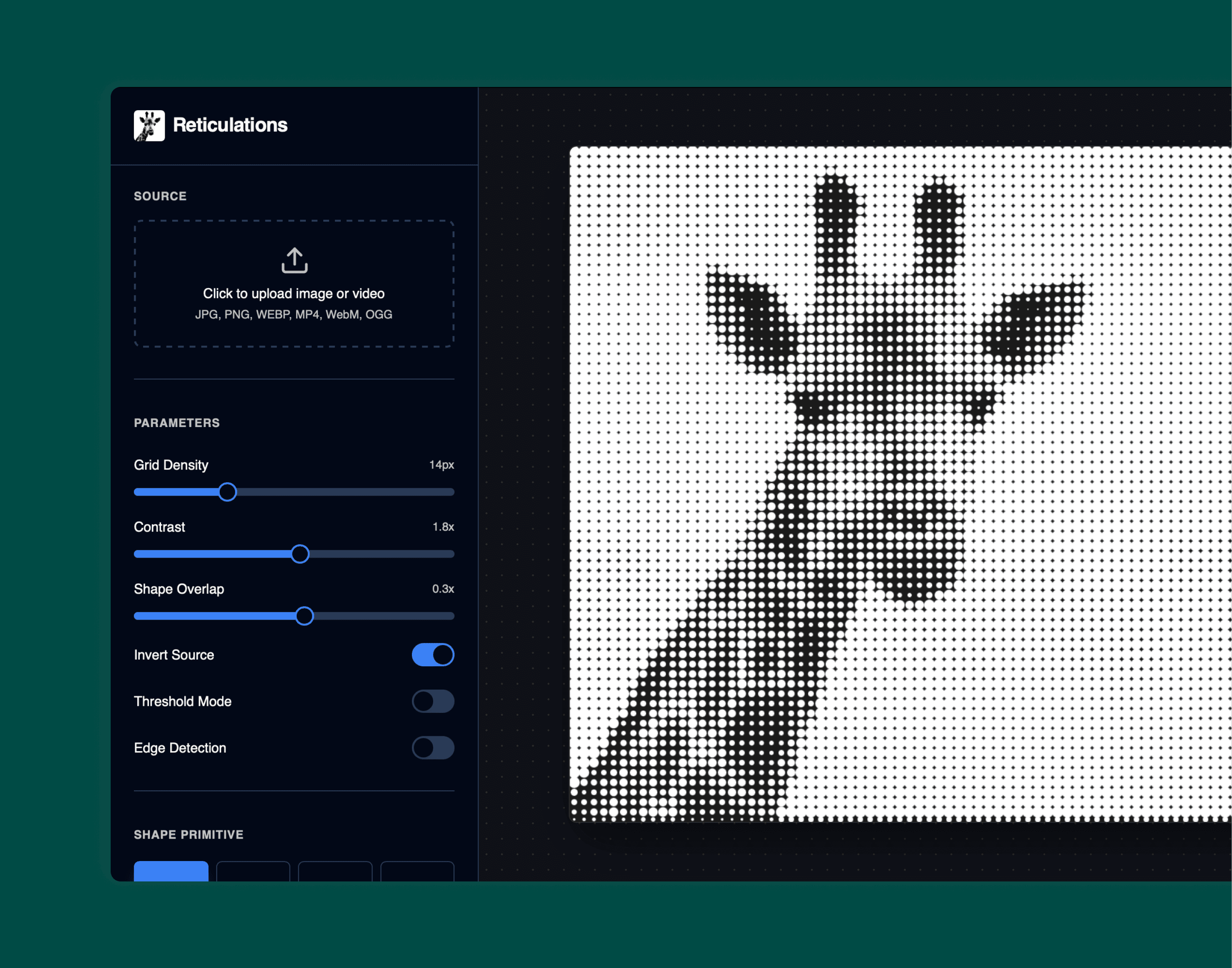Click the Reticulations app title

(x=230, y=125)
